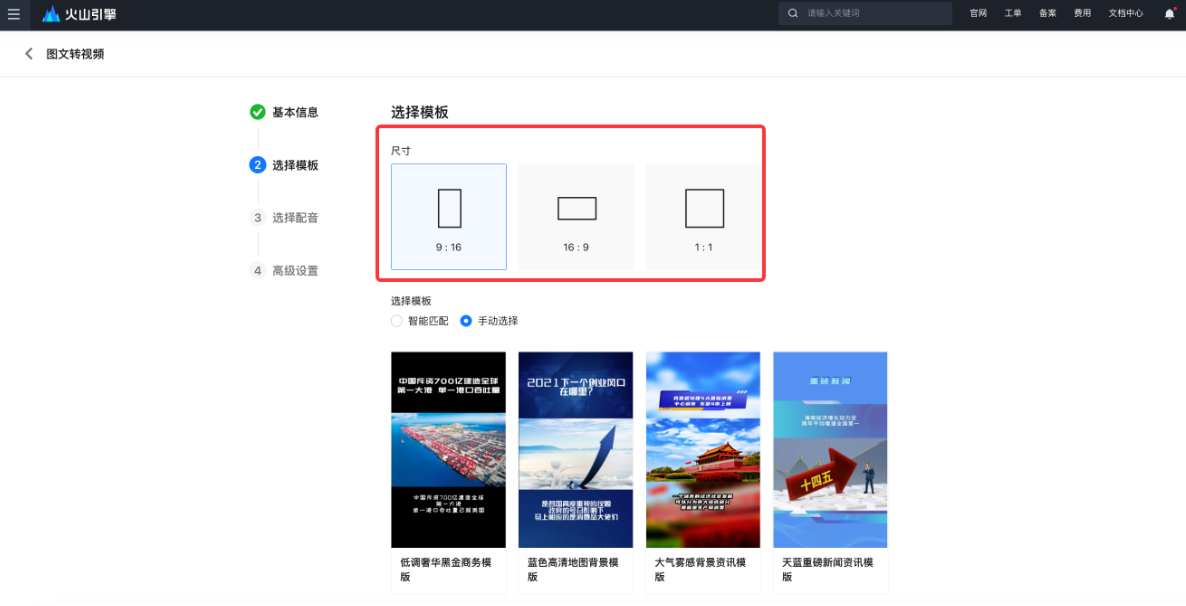Click the green checkmark on 基本信息 step
This screenshot has width=1186, height=606.
coord(257,112)
